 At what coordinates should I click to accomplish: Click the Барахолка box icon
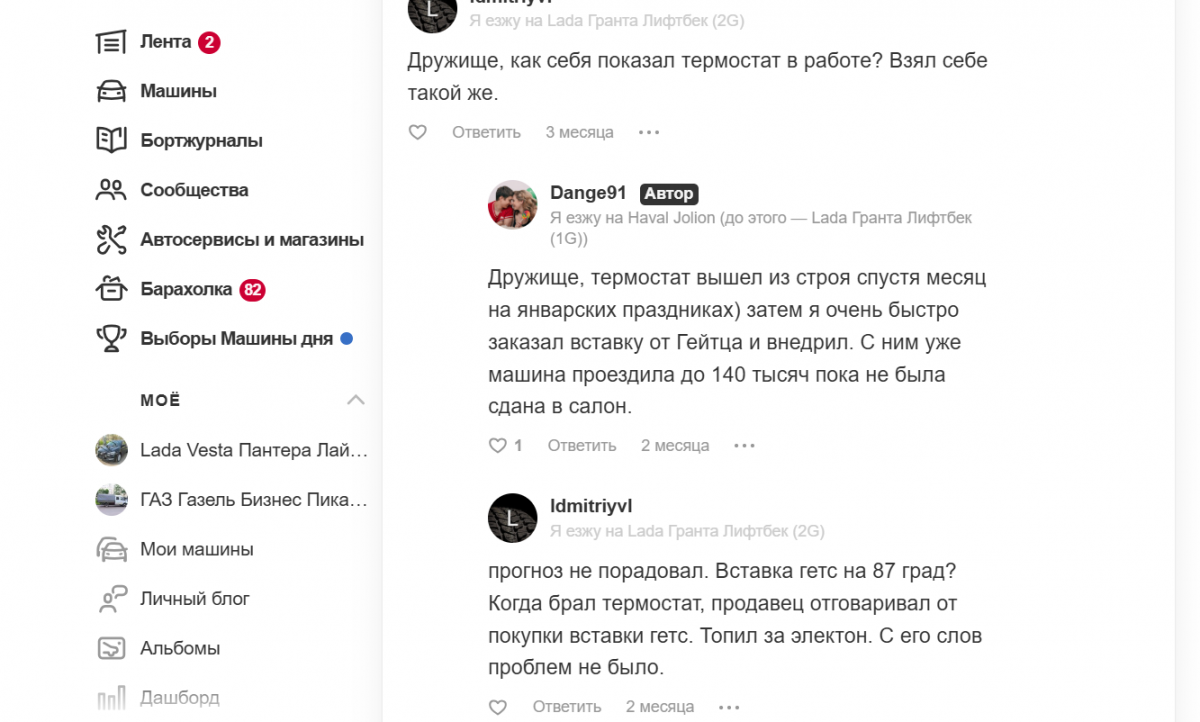[110, 290]
